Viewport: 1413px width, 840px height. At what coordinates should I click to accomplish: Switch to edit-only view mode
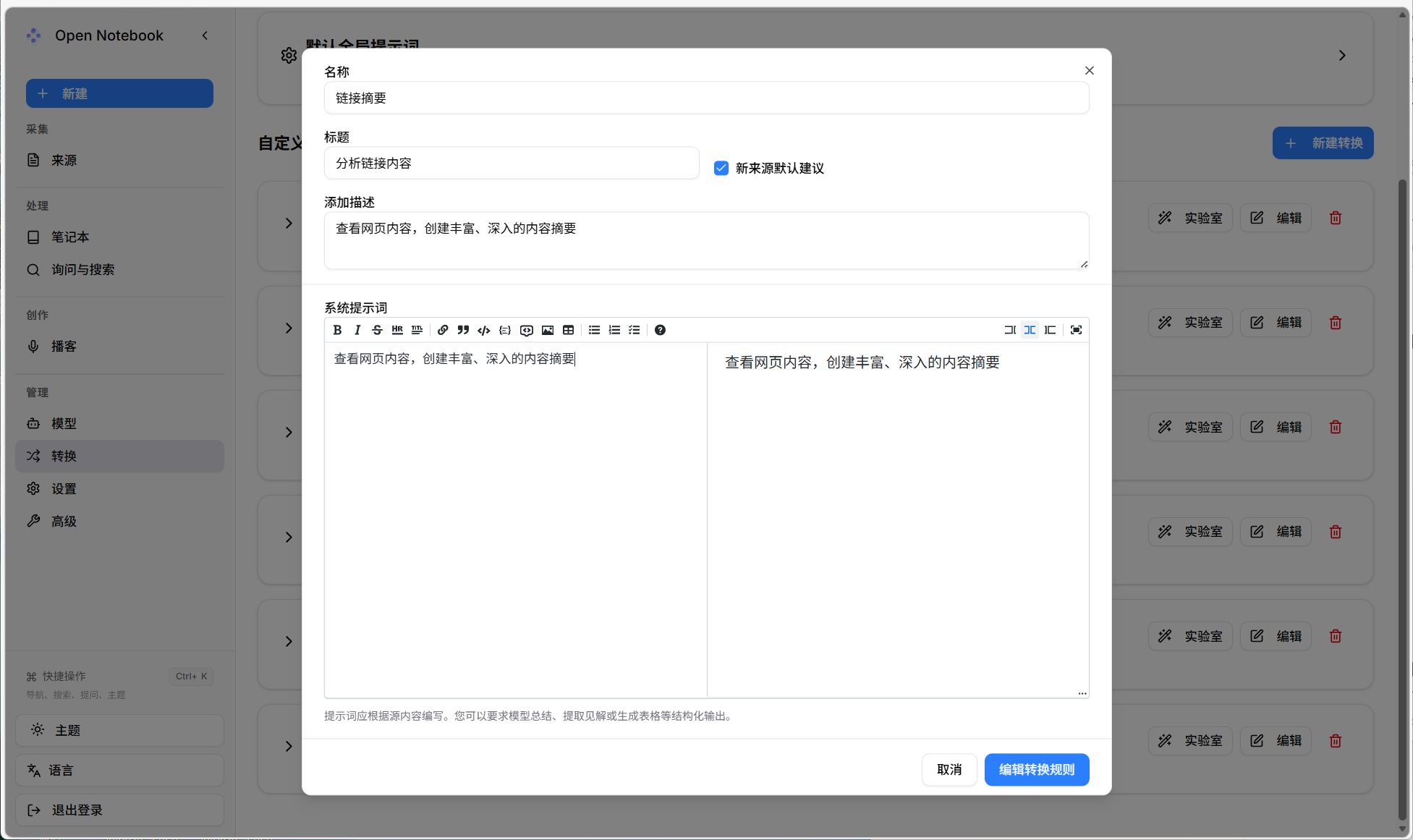point(1009,330)
